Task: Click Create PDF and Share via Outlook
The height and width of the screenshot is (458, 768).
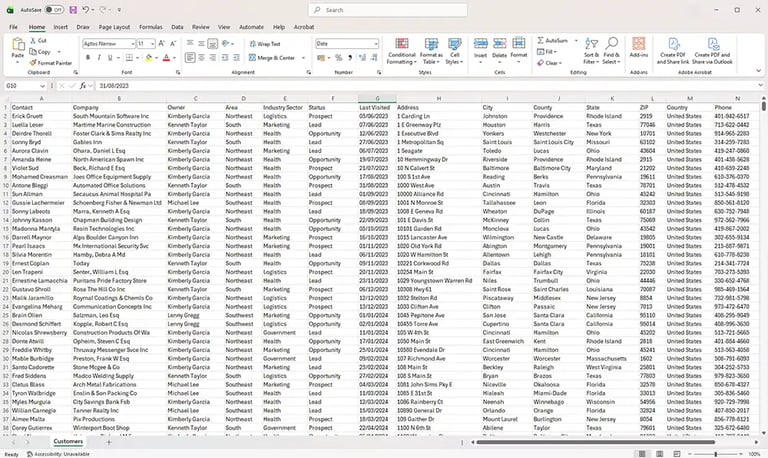Action: pos(712,51)
